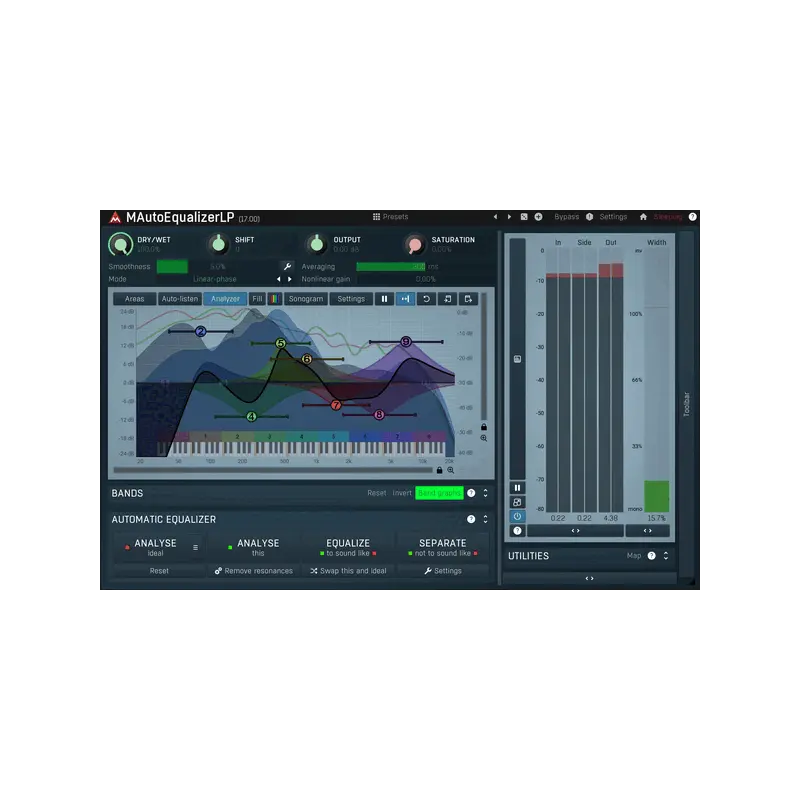Click the Analyse this button
Screen dimensions: 800x800
click(254, 547)
